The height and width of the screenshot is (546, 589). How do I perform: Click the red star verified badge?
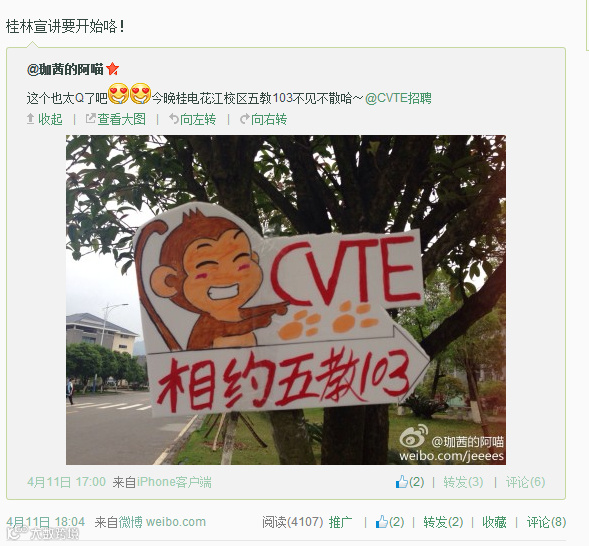tap(112, 69)
